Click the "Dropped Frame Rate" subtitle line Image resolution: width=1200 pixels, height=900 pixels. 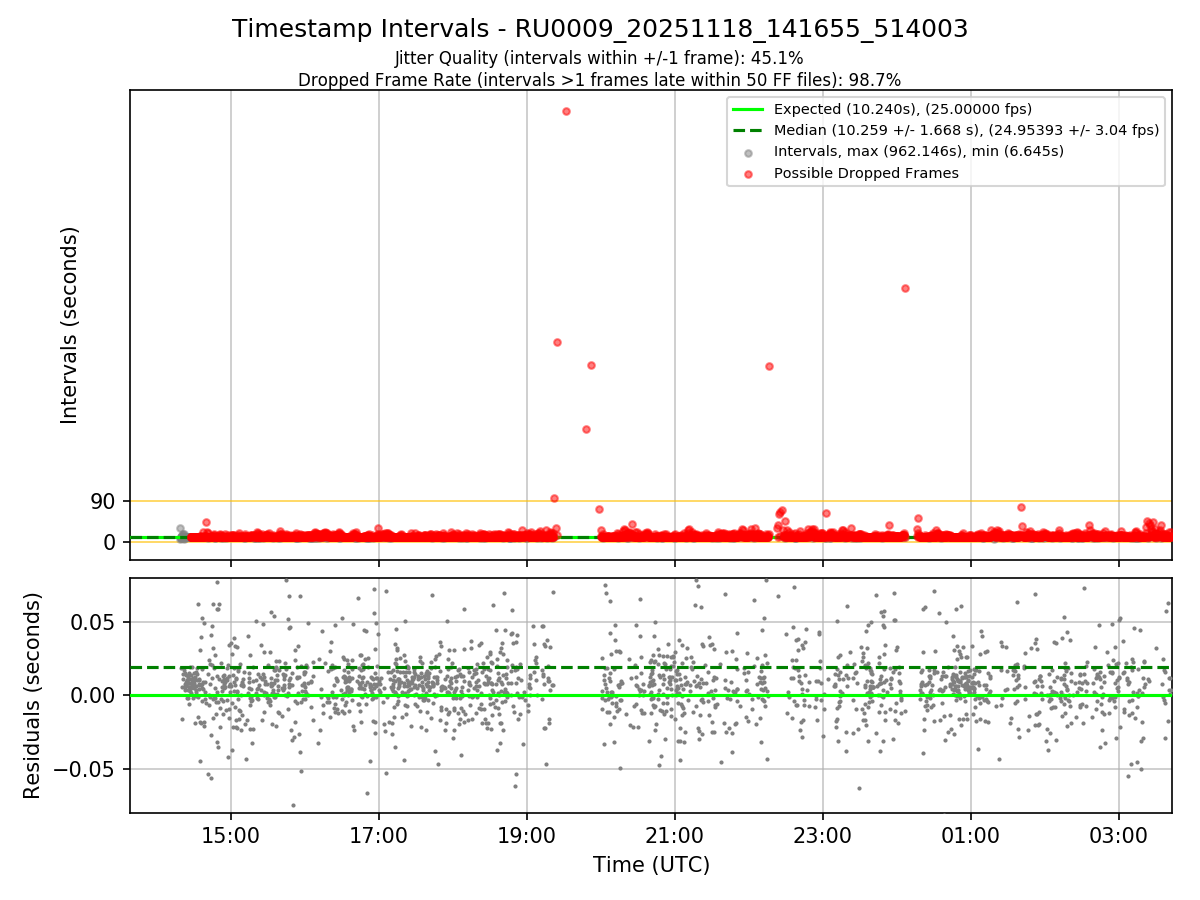click(600, 80)
